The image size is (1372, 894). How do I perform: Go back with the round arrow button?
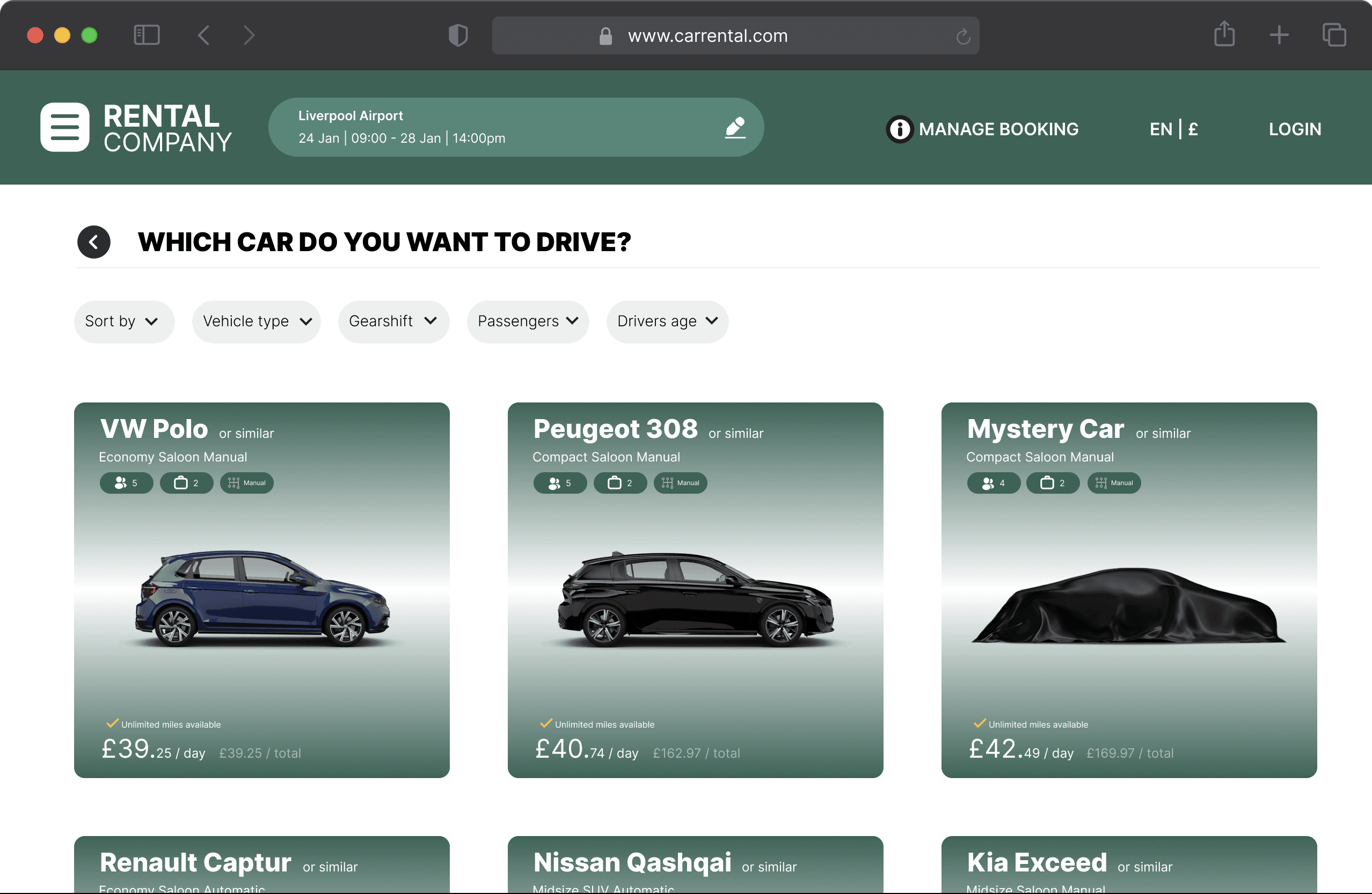pos(94,242)
